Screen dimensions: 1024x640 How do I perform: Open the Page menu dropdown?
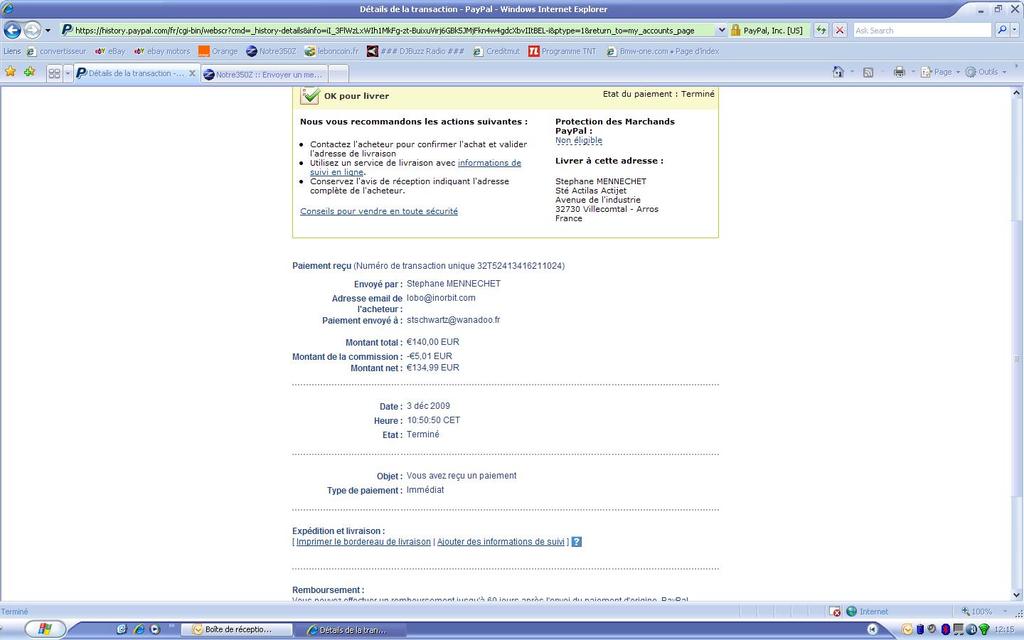coord(941,72)
